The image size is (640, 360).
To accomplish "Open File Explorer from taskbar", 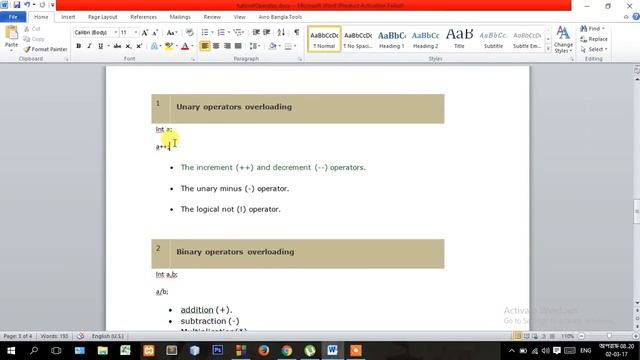I will tap(102, 350).
